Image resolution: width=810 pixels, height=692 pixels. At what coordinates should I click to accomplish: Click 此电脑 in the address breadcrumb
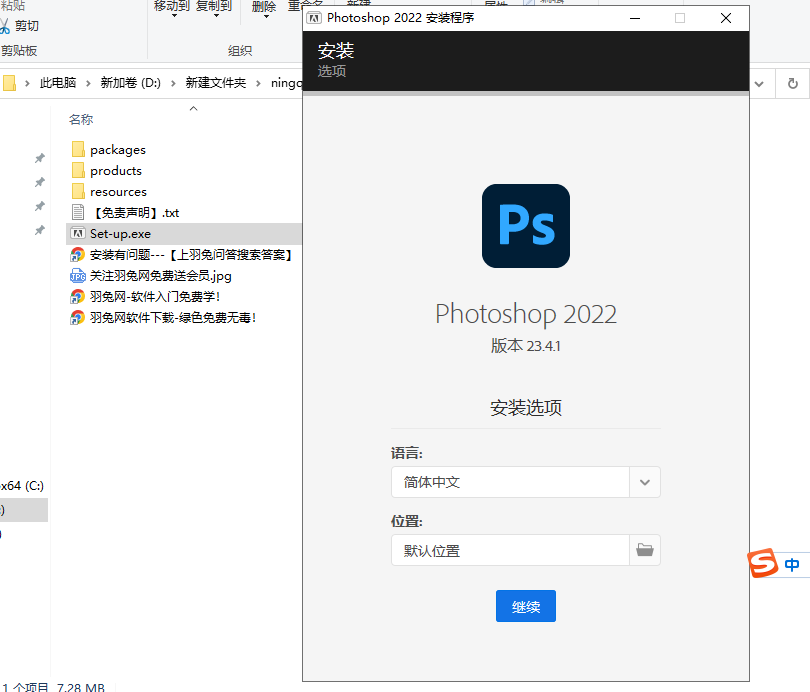[58, 83]
